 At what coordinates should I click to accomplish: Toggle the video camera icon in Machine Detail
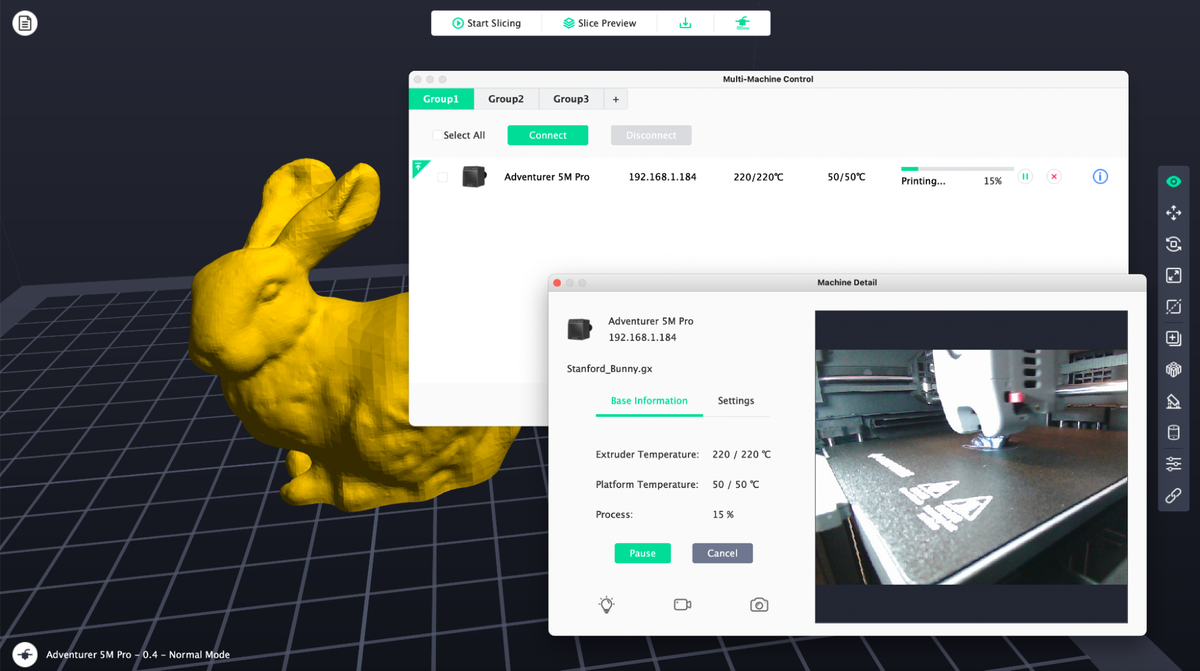683,604
